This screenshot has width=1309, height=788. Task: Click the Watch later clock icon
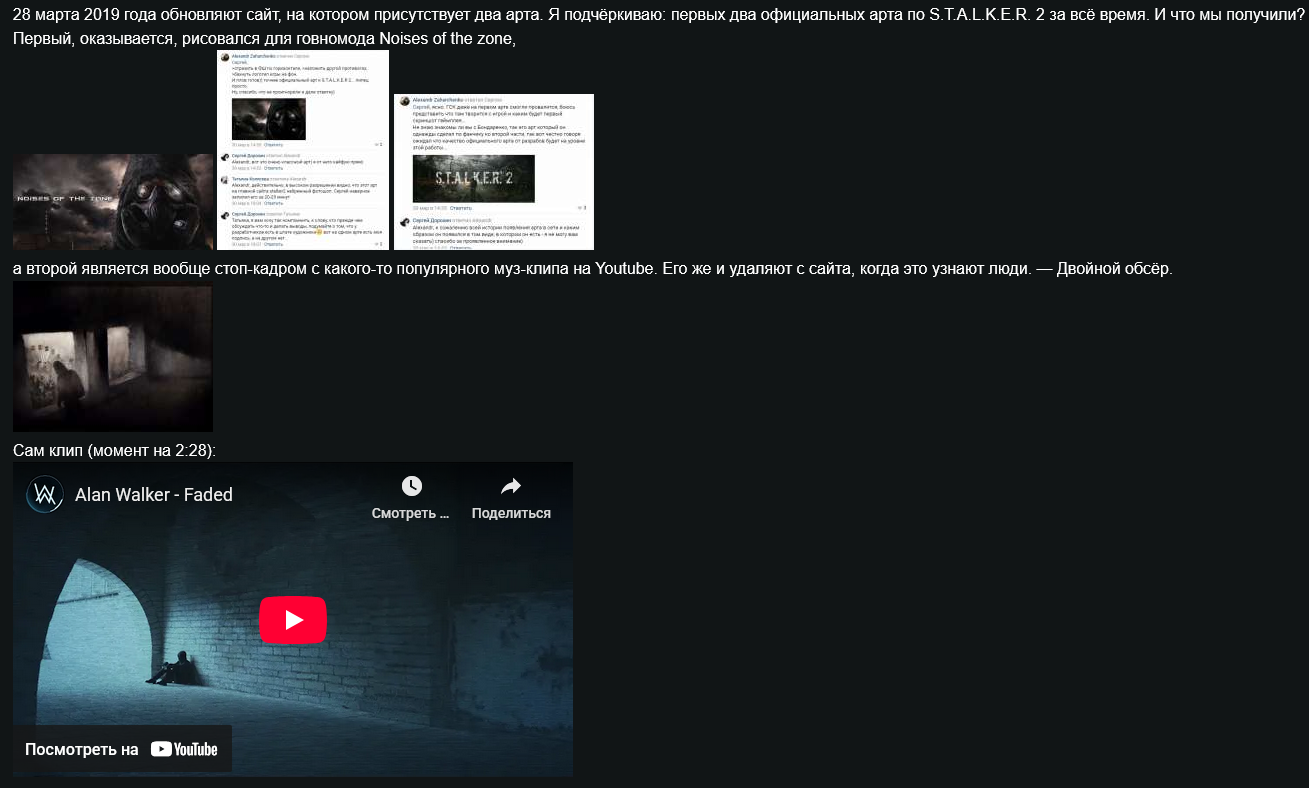click(x=412, y=487)
